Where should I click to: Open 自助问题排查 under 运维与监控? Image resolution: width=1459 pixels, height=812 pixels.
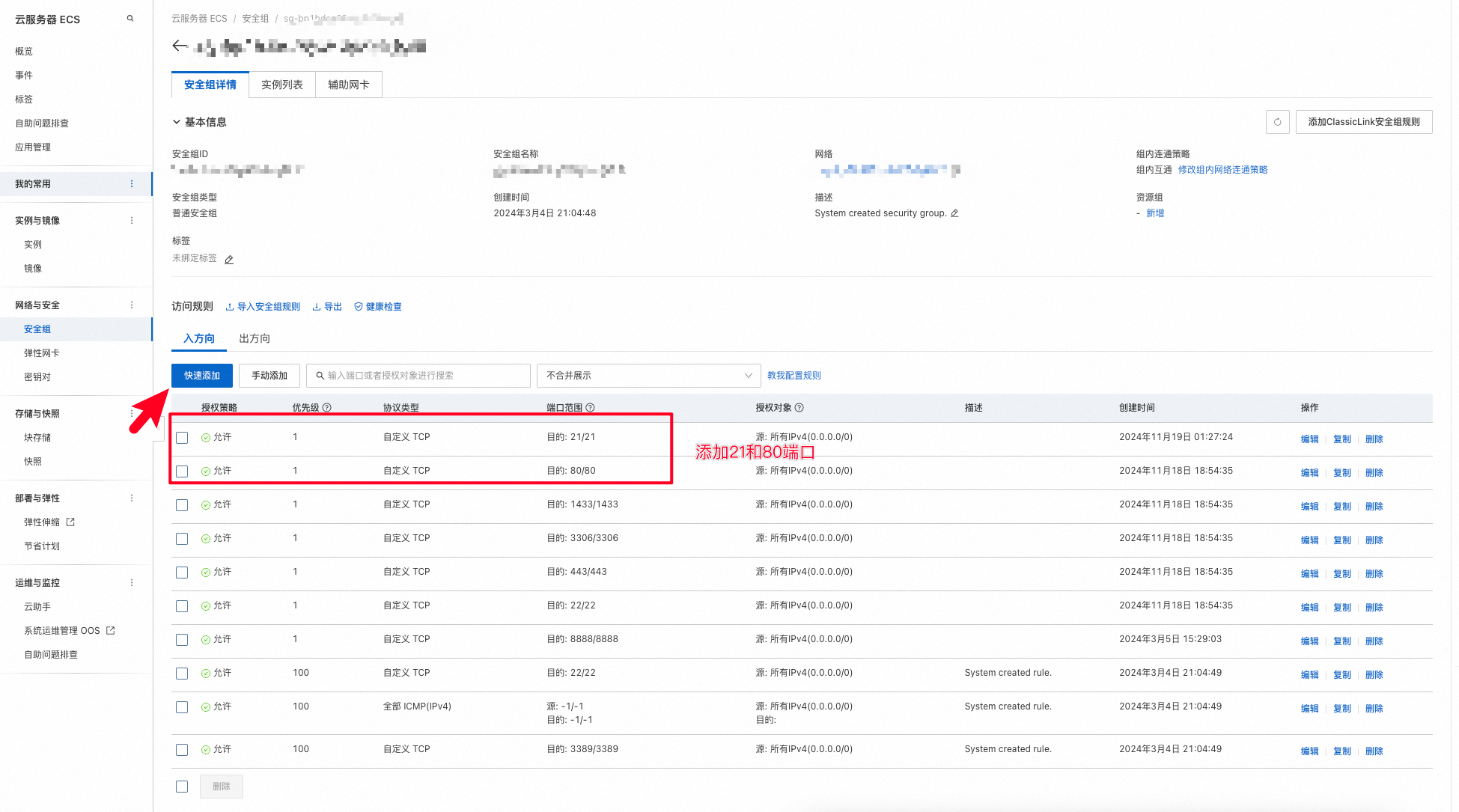point(51,655)
